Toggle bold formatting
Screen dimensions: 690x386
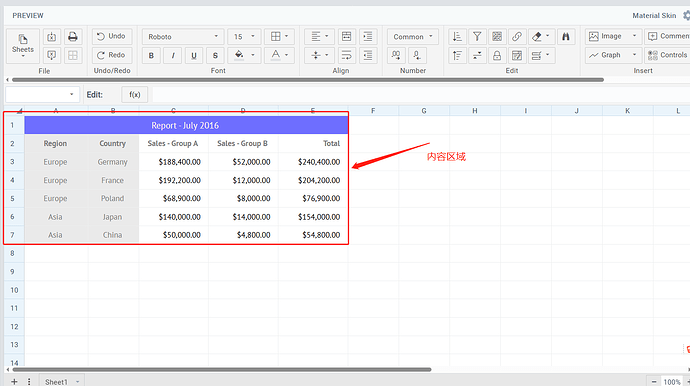tap(151, 55)
